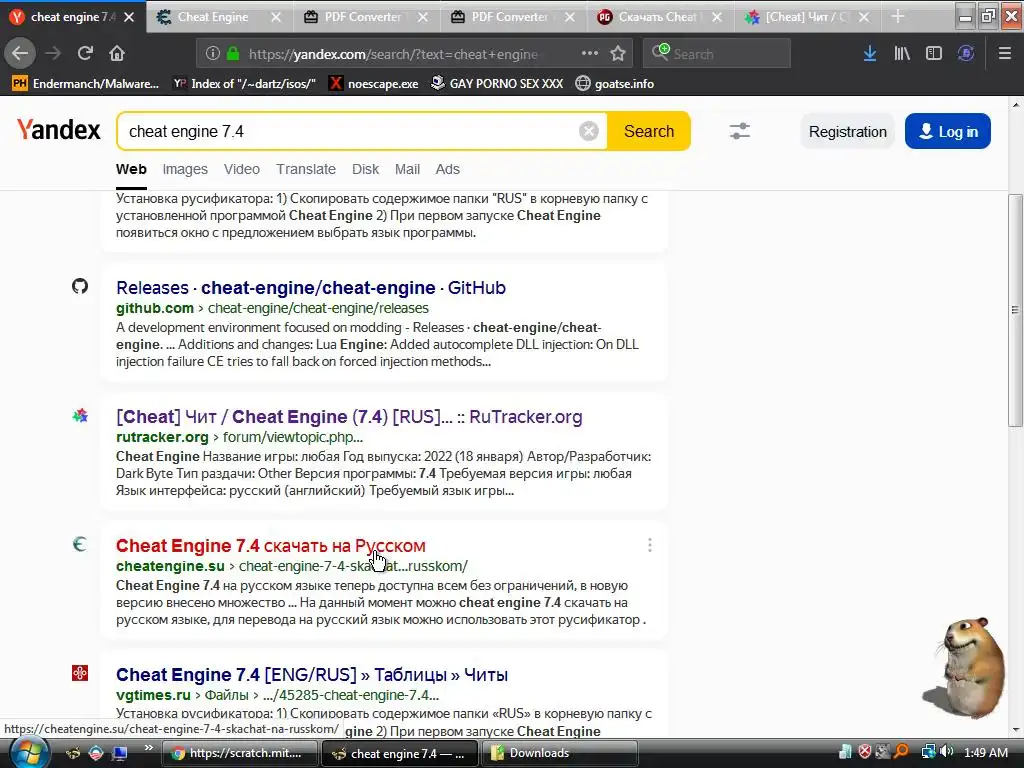Viewport: 1024px width, 768px height.
Task: Select the Web search category
Action: [x=131, y=169]
